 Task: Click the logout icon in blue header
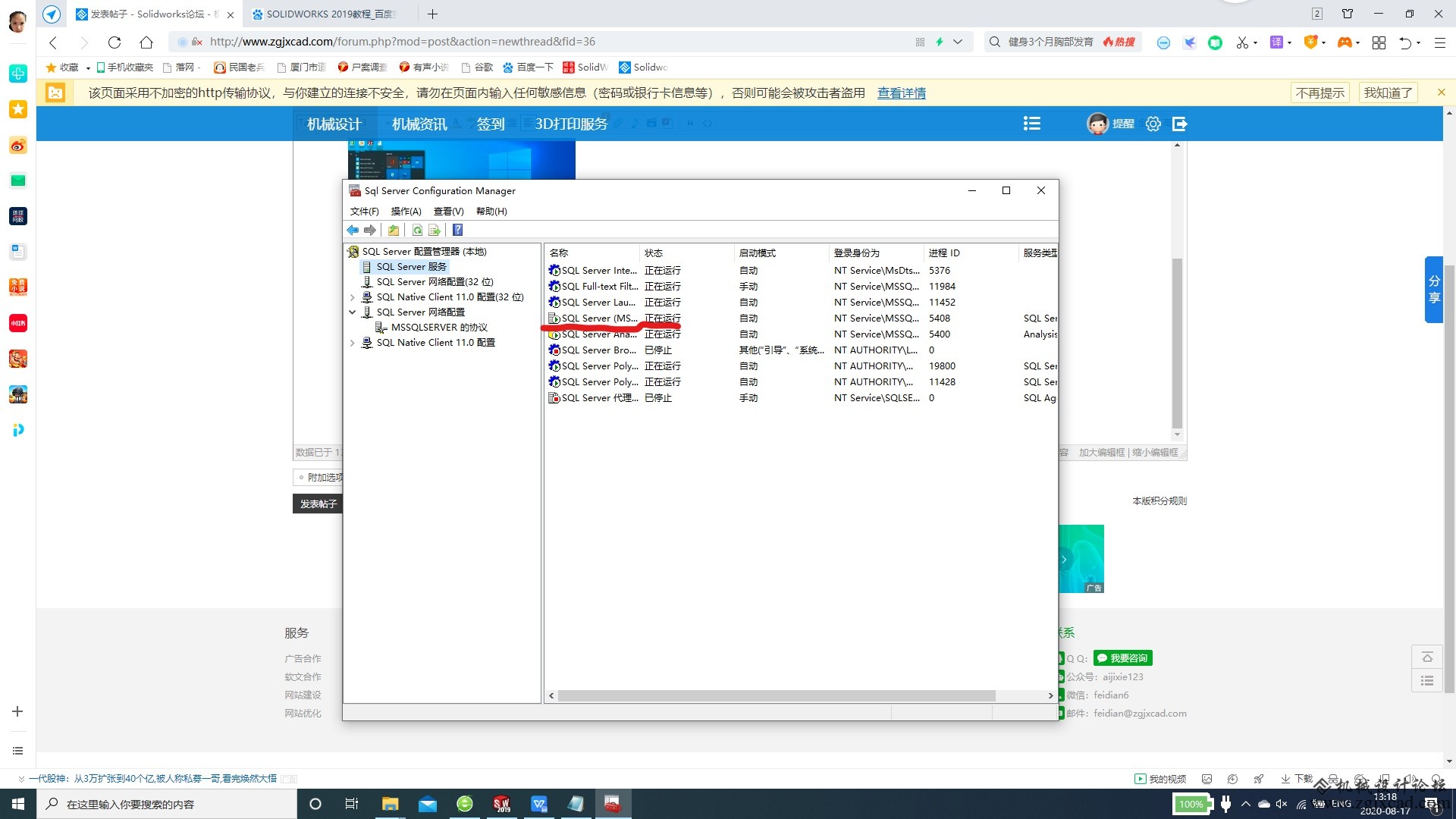[x=1179, y=124]
